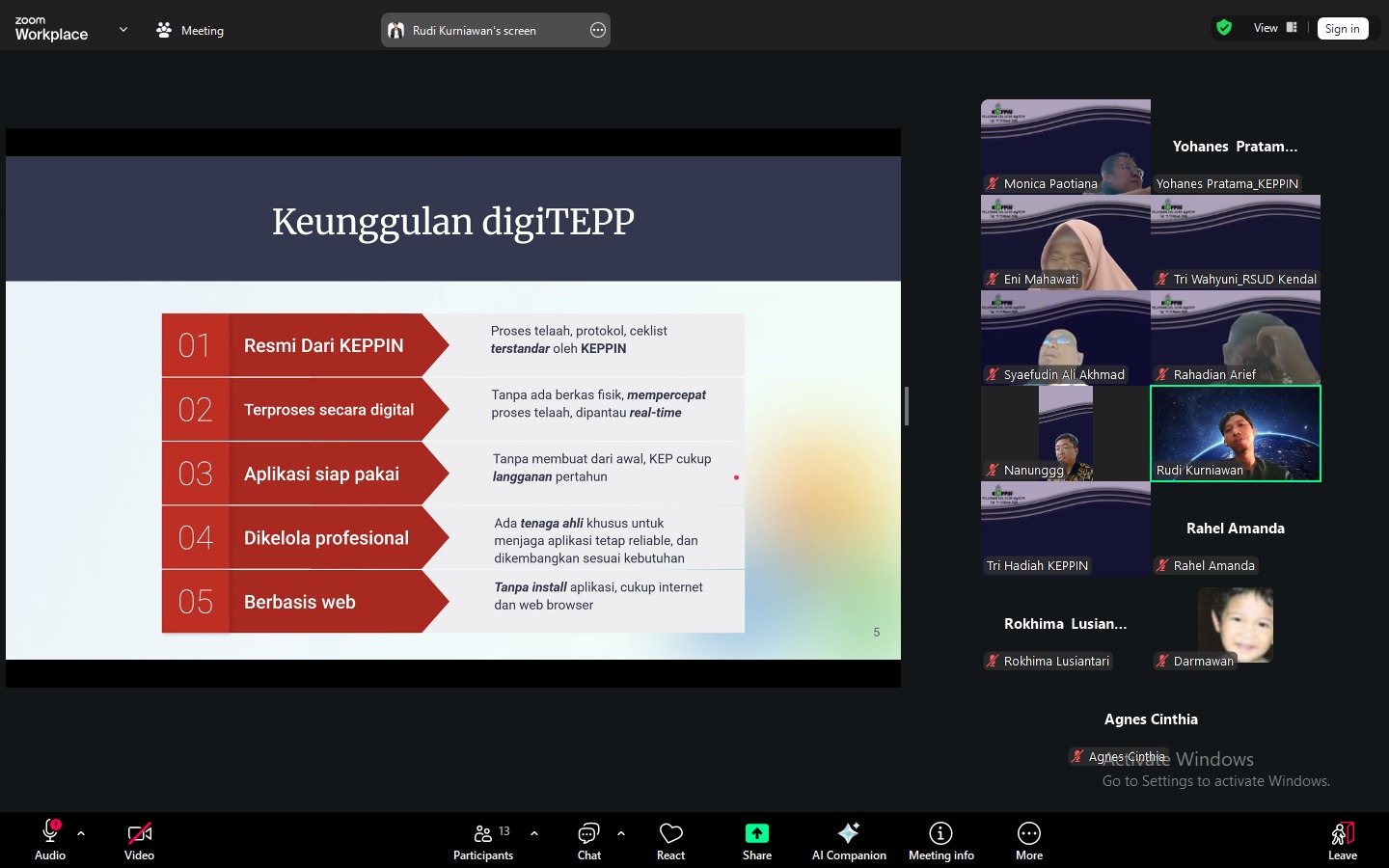1389x868 pixels.
Task: Open the Participants panel
Action: (x=483, y=840)
